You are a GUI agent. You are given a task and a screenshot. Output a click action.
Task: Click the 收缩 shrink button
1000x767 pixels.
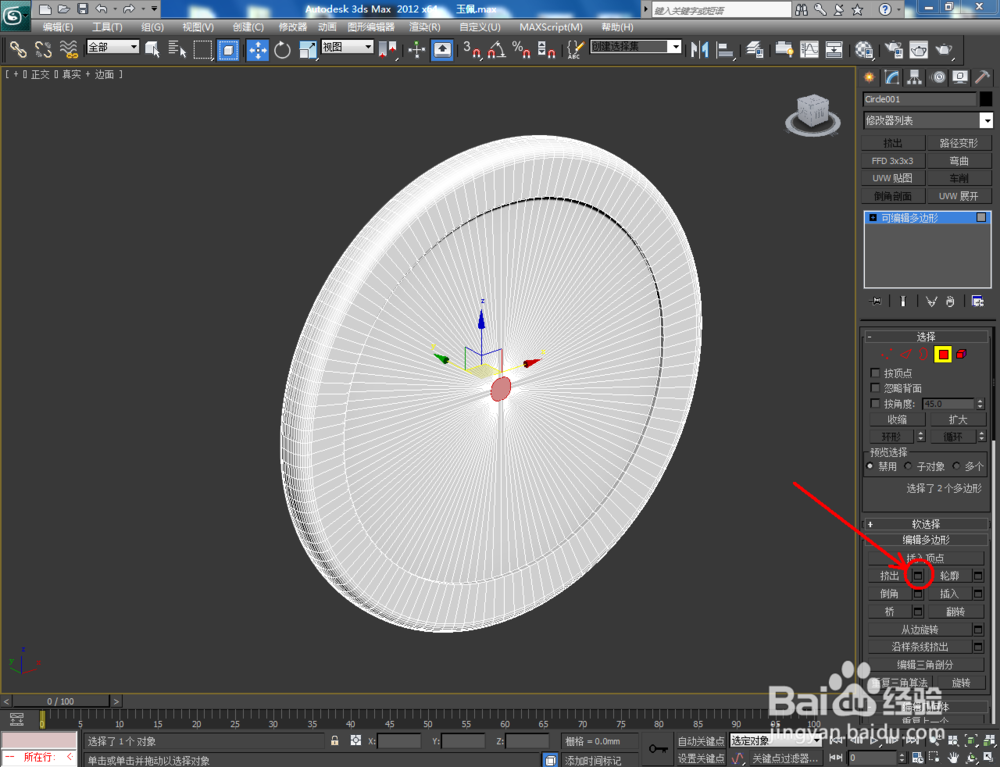tap(897, 420)
